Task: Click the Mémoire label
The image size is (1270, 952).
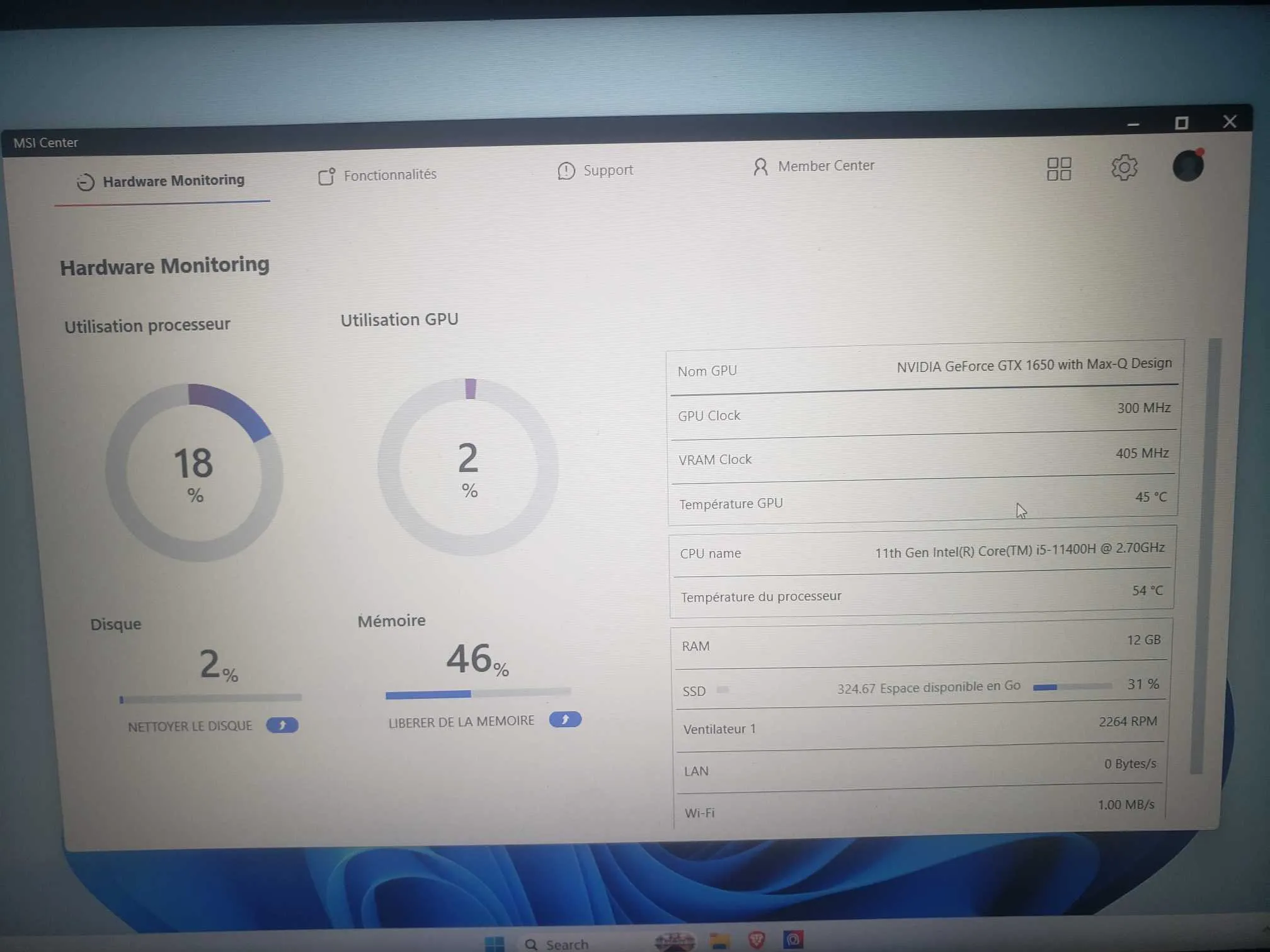Action: tap(392, 621)
